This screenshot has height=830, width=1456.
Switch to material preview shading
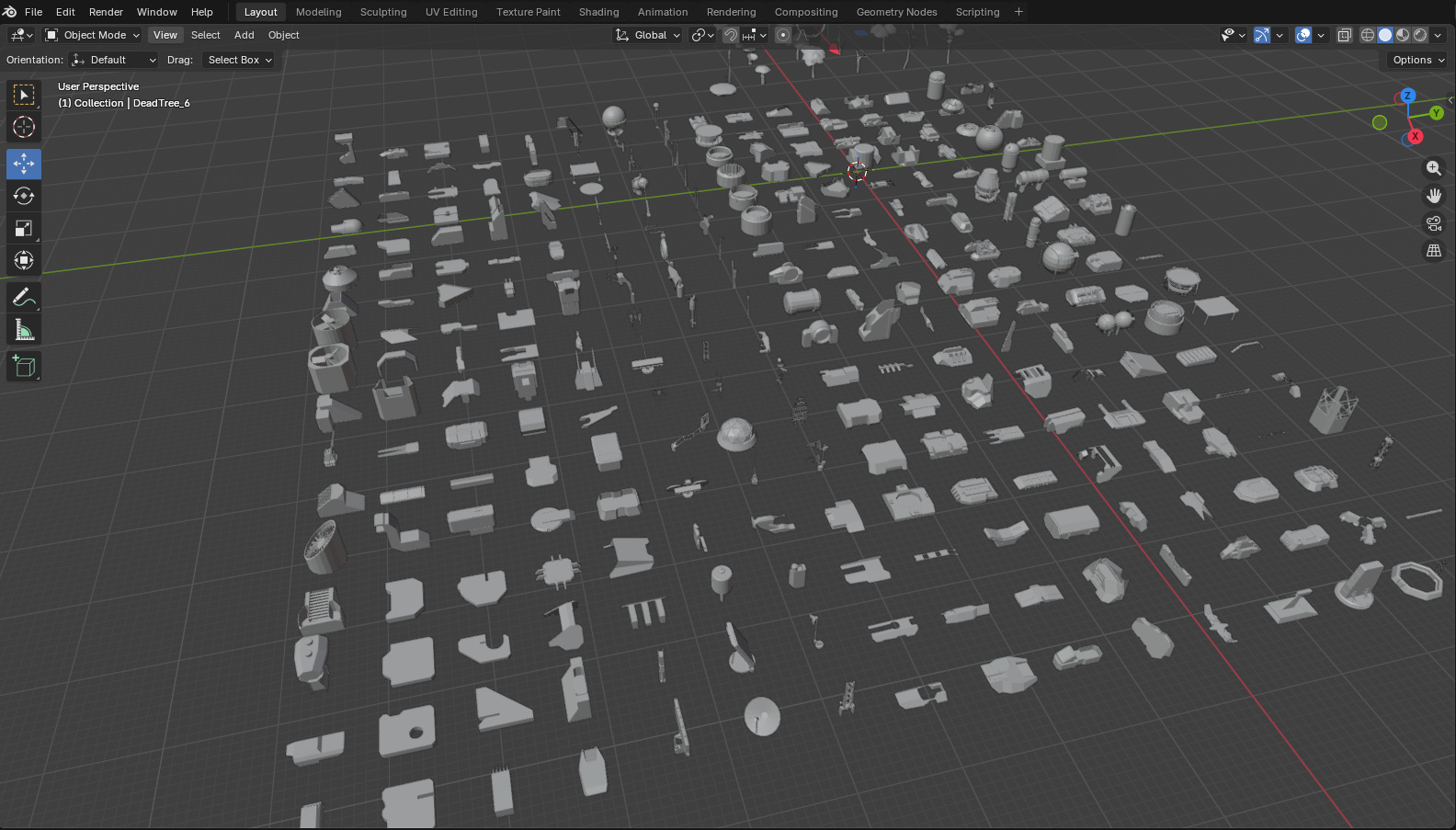[1403, 35]
